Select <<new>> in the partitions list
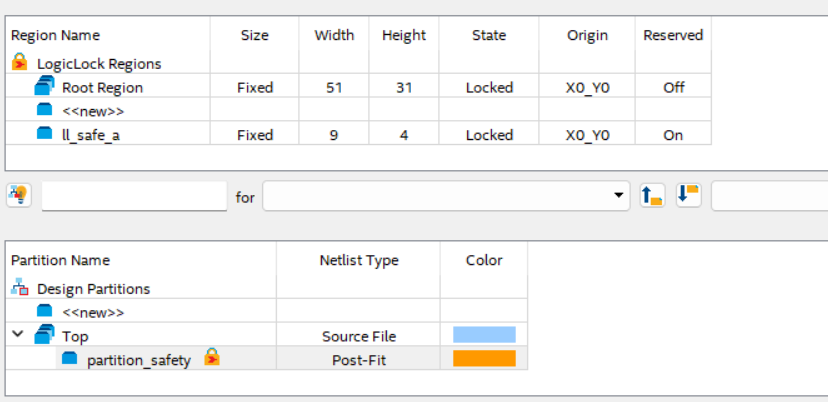 94,312
